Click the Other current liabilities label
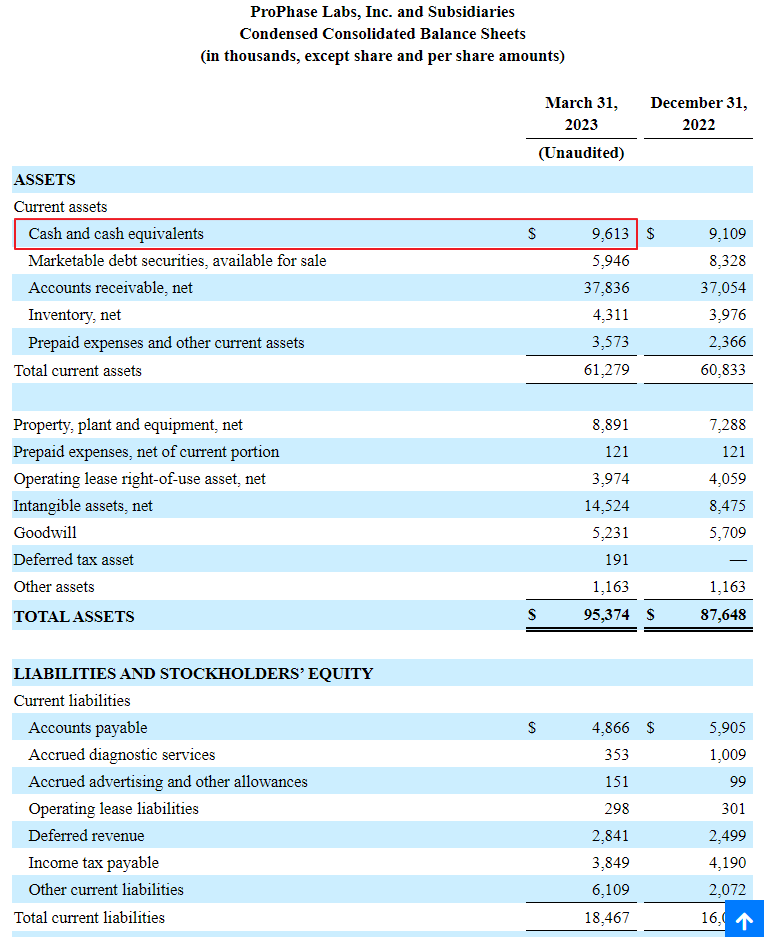764x937 pixels. pos(106,890)
